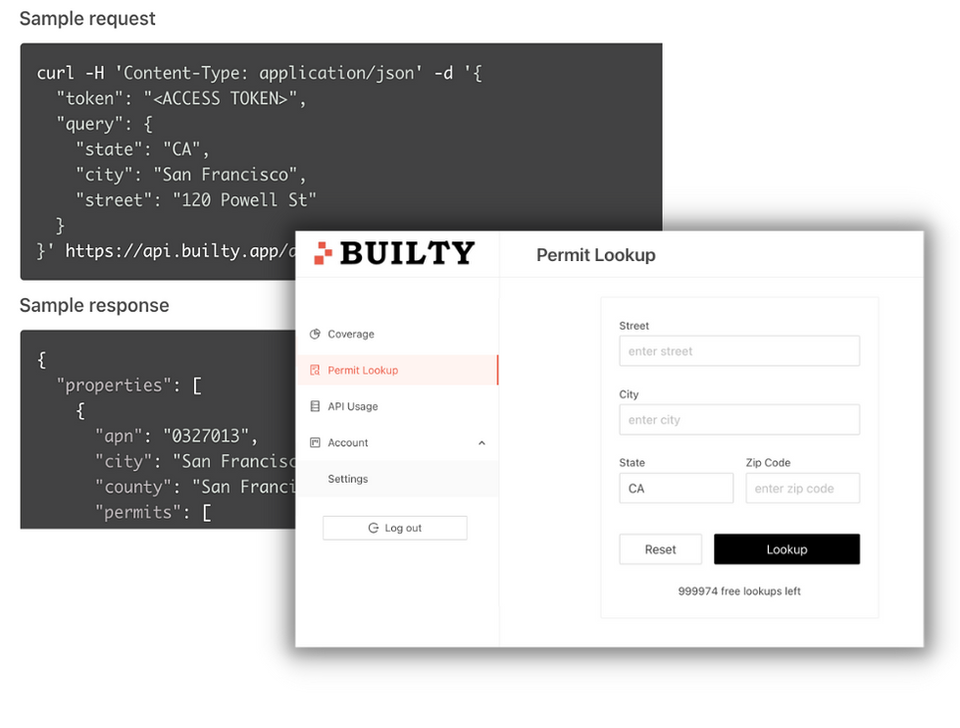Collapse the Account submenu chevron
This screenshot has width=960, height=728.
482,443
